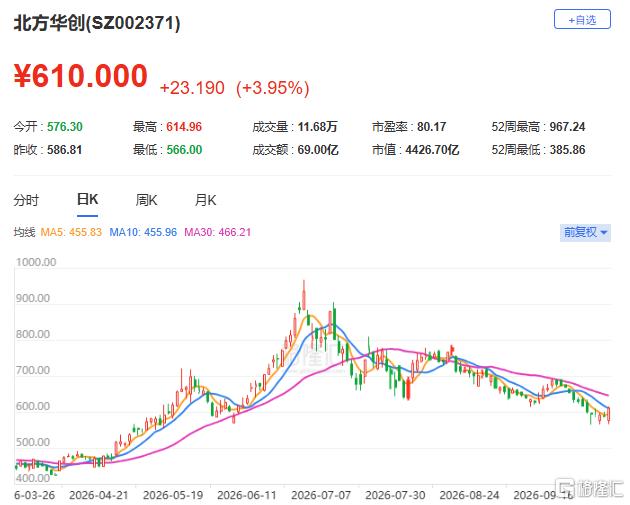The width and height of the screenshot is (630, 505).
Task: Click the P/E ratio value 80.17
Action: (x=432, y=127)
